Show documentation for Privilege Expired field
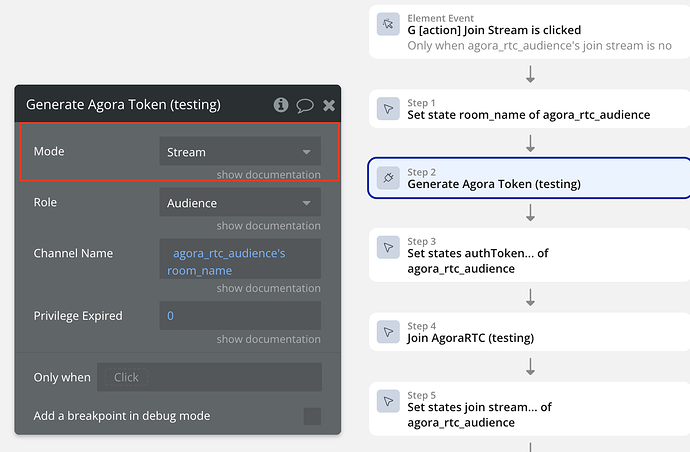This screenshot has height=452, width=690. click(268, 339)
